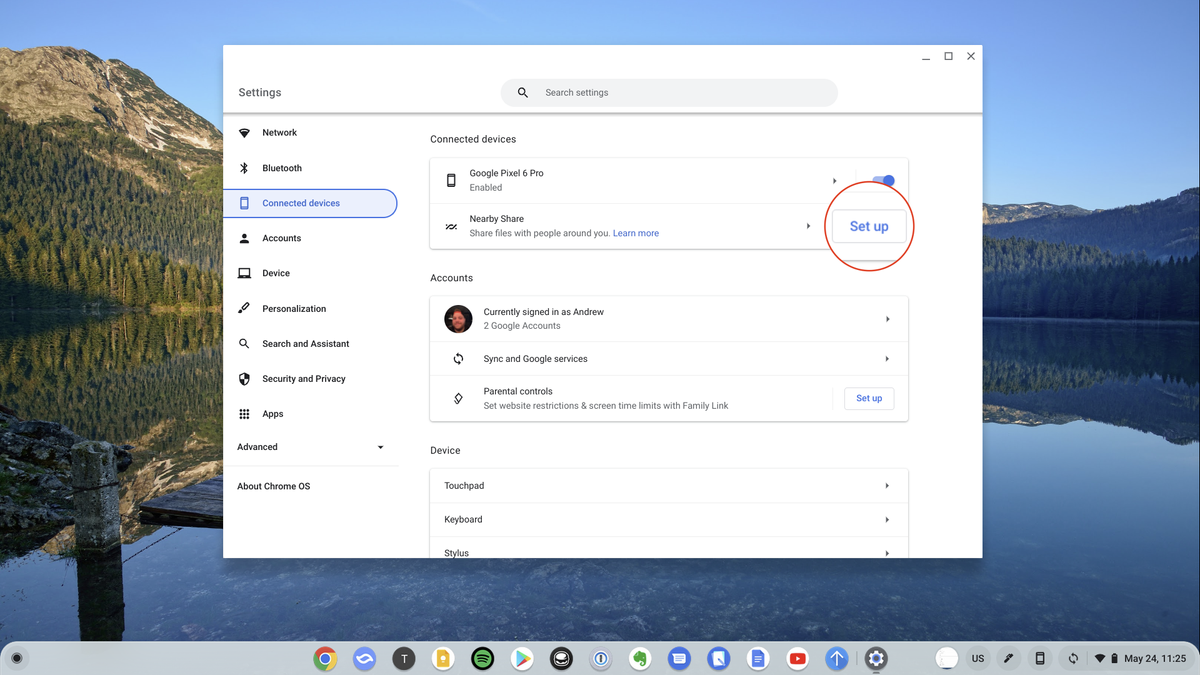This screenshot has height=675, width=1200.
Task: Open Personalization settings
Action: 294,308
